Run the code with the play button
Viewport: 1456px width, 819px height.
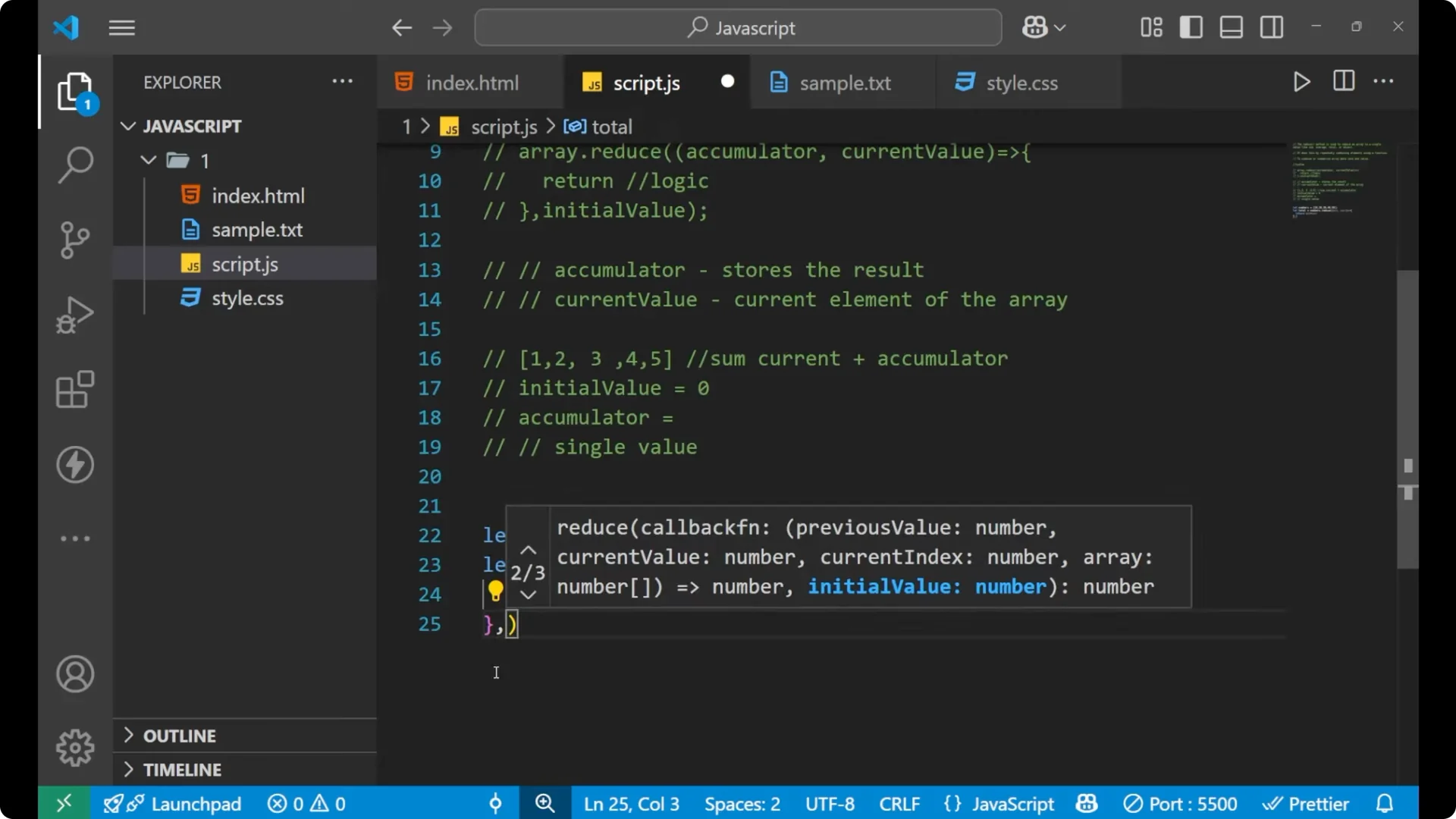click(x=1301, y=82)
